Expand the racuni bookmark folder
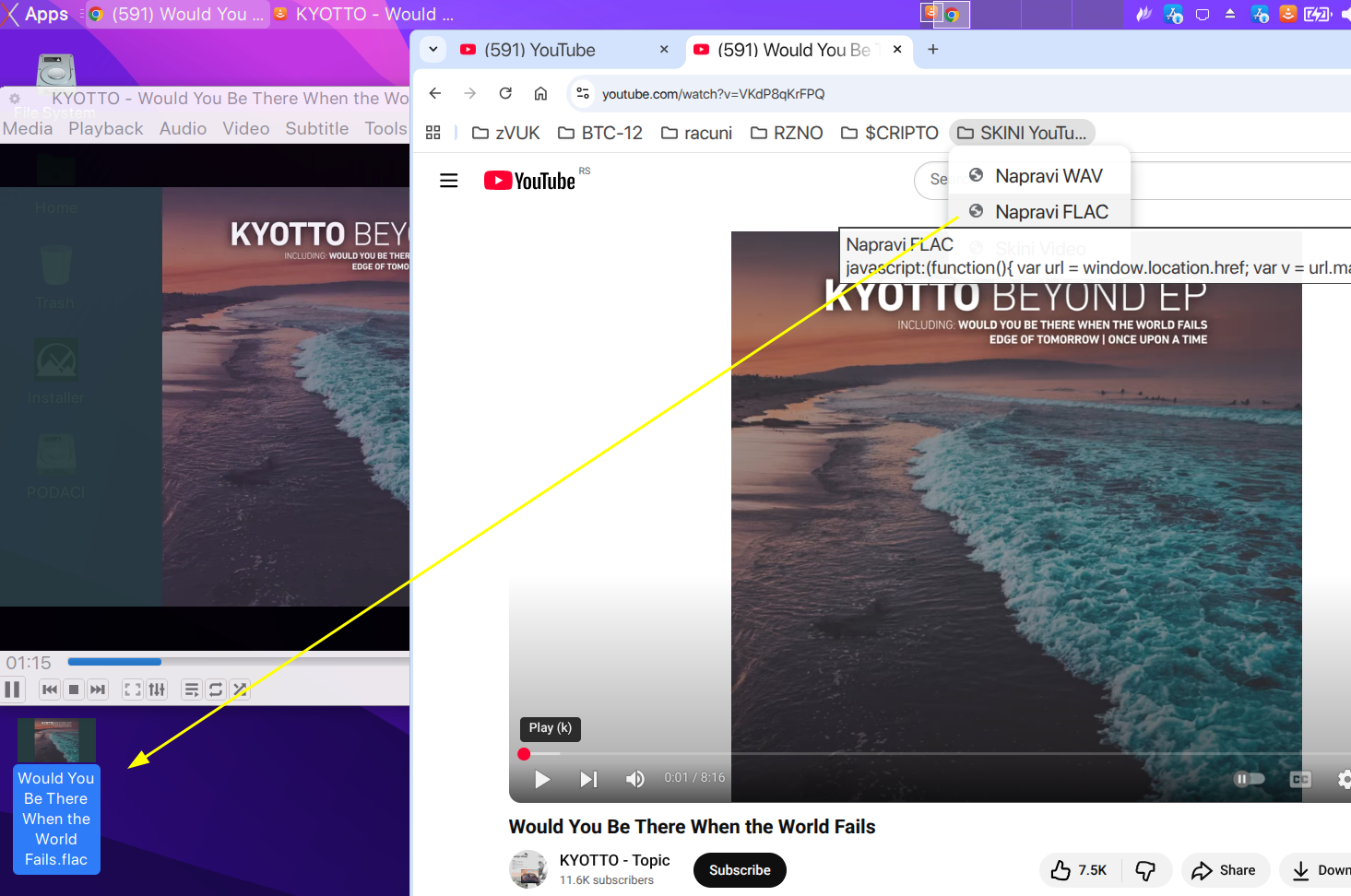This screenshot has height=896, width=1351. (697, 133)
